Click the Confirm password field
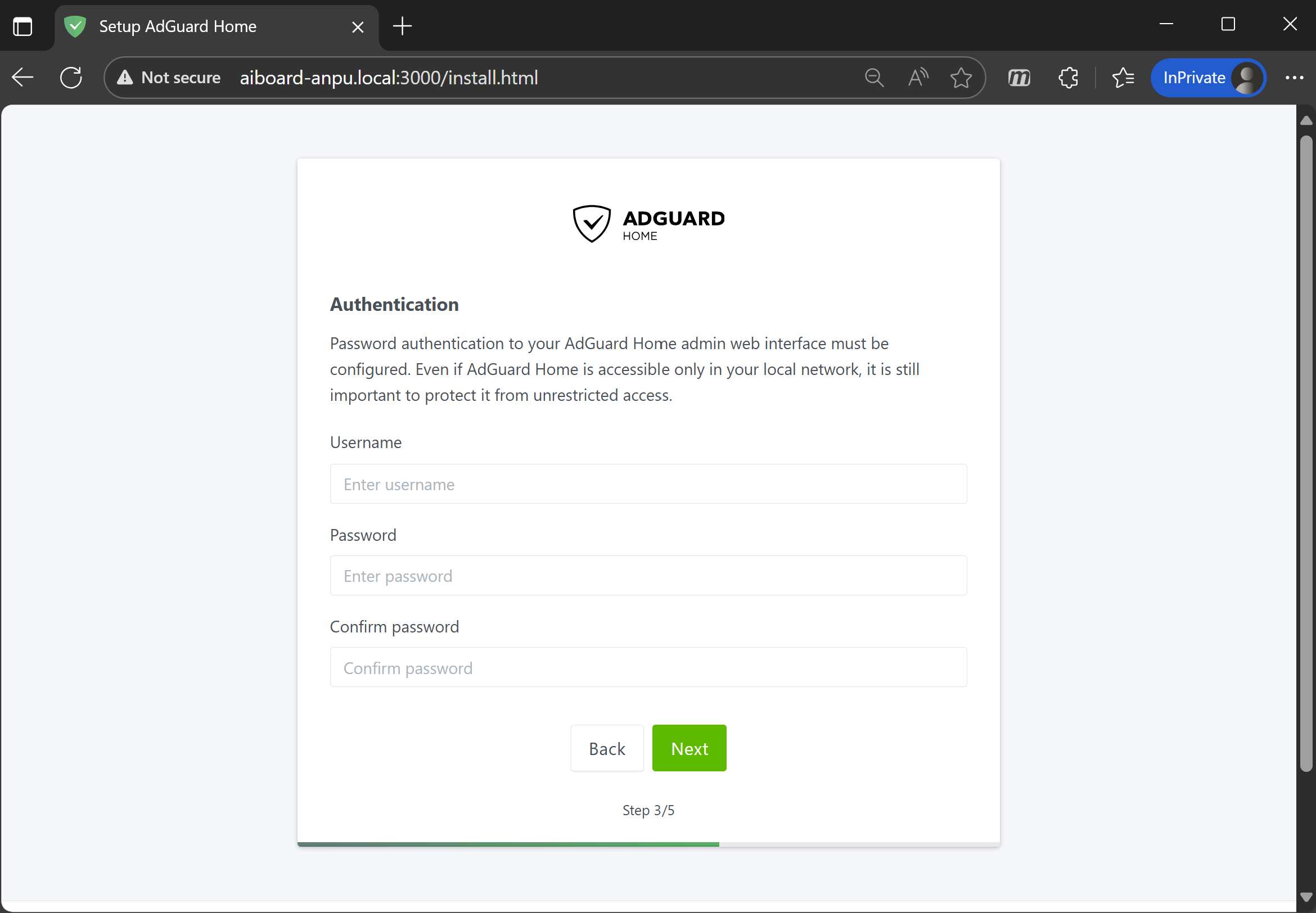The image size is (1316, 913). pos(648,667)
